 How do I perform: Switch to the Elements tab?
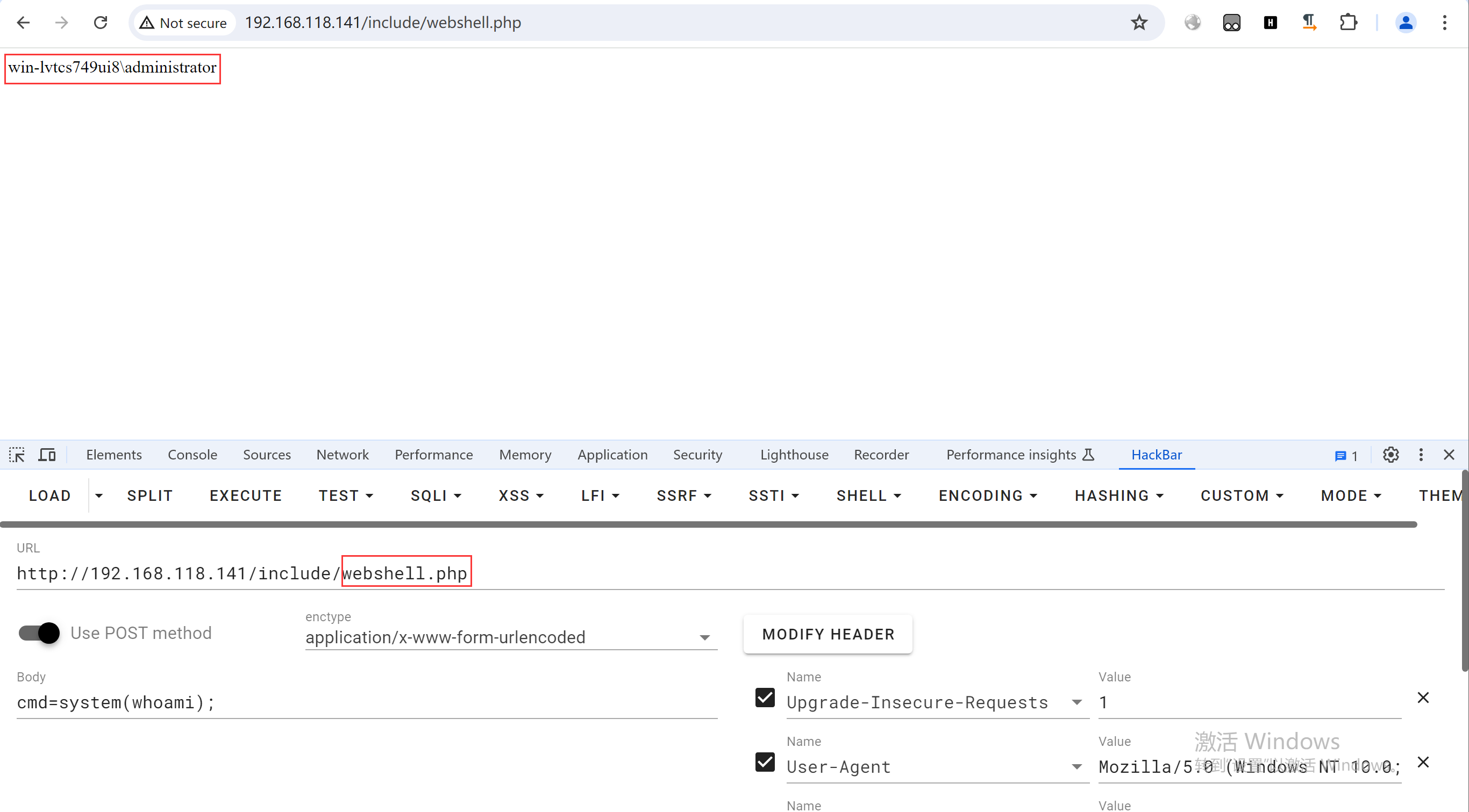coord(114,455)
